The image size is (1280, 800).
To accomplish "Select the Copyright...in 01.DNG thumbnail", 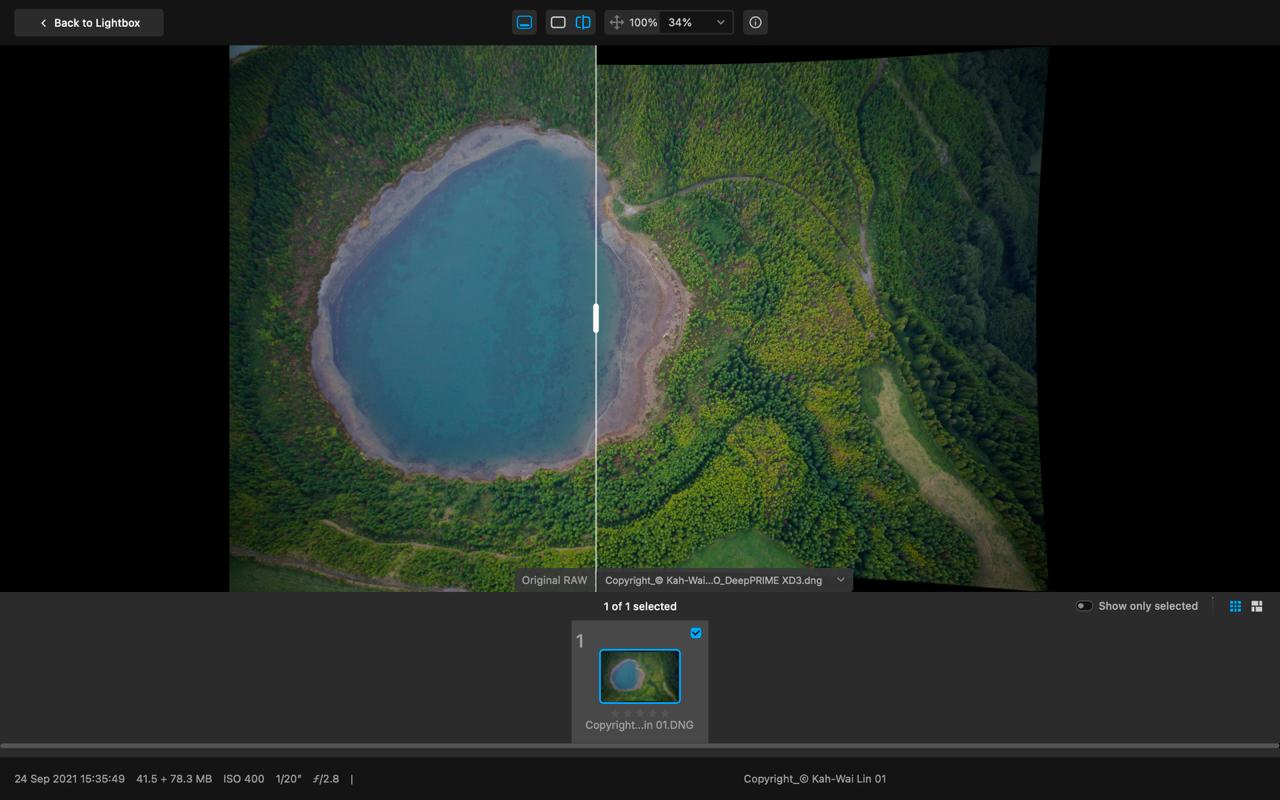I will pyautogui.click(x=639, y=676).
